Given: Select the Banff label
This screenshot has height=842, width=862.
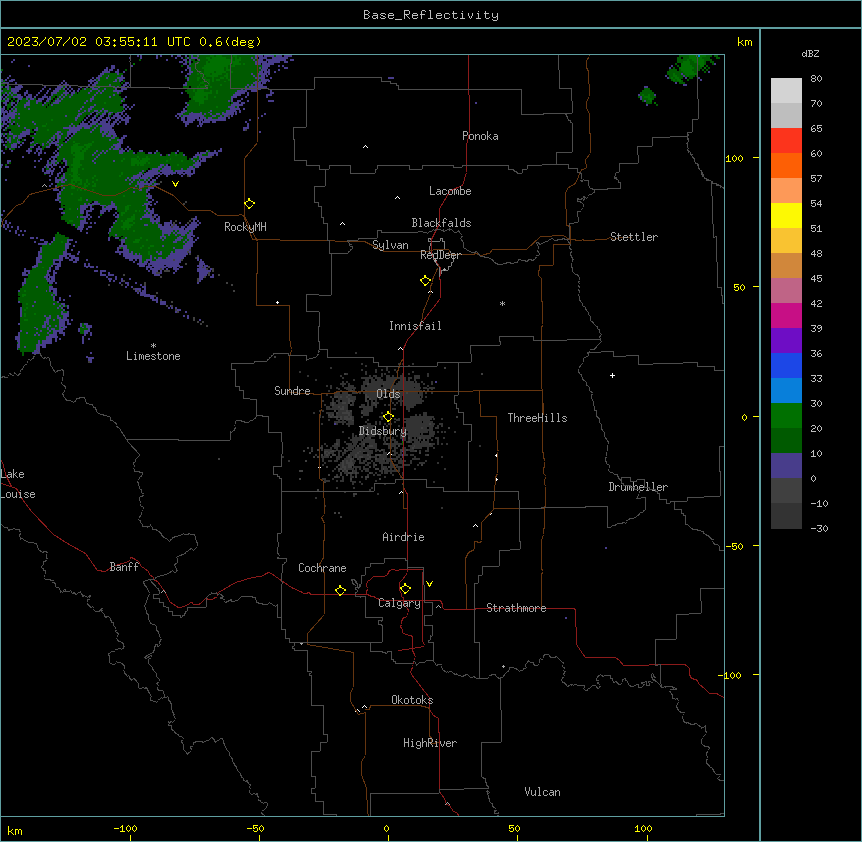Looking at the screenshot, I should [124, 567].
